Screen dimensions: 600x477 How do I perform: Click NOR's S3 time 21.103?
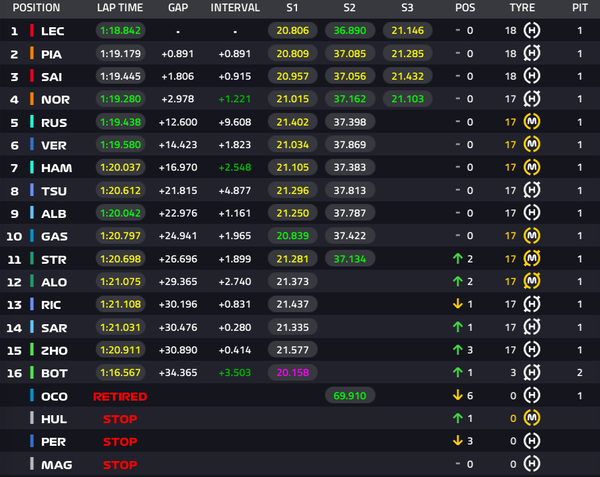tap(408, 99)
